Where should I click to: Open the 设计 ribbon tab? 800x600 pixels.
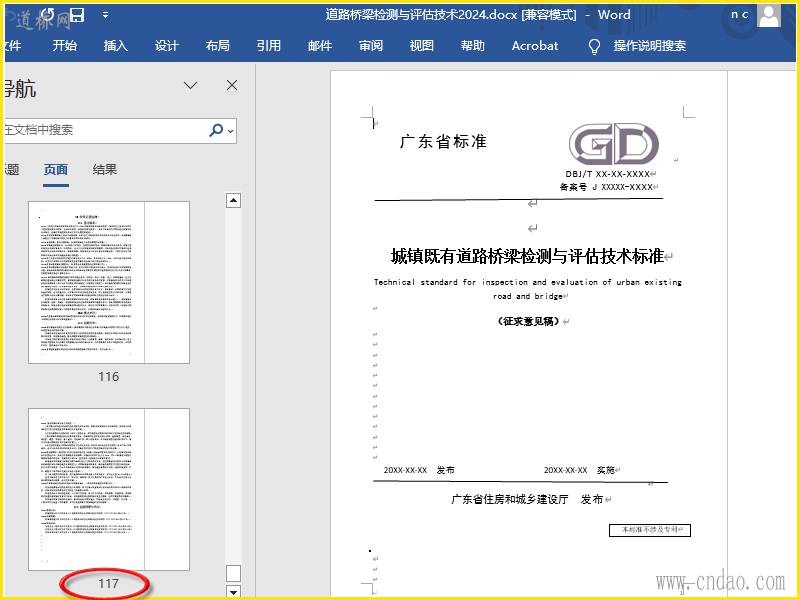coord(166,46)
